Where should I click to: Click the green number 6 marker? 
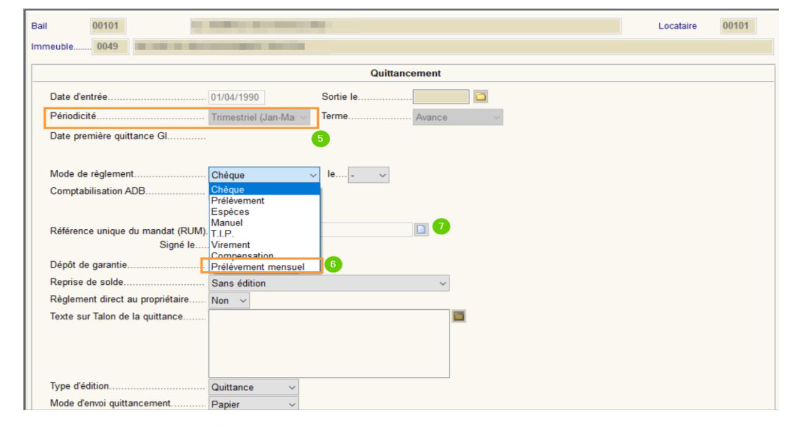coord(334,264)
